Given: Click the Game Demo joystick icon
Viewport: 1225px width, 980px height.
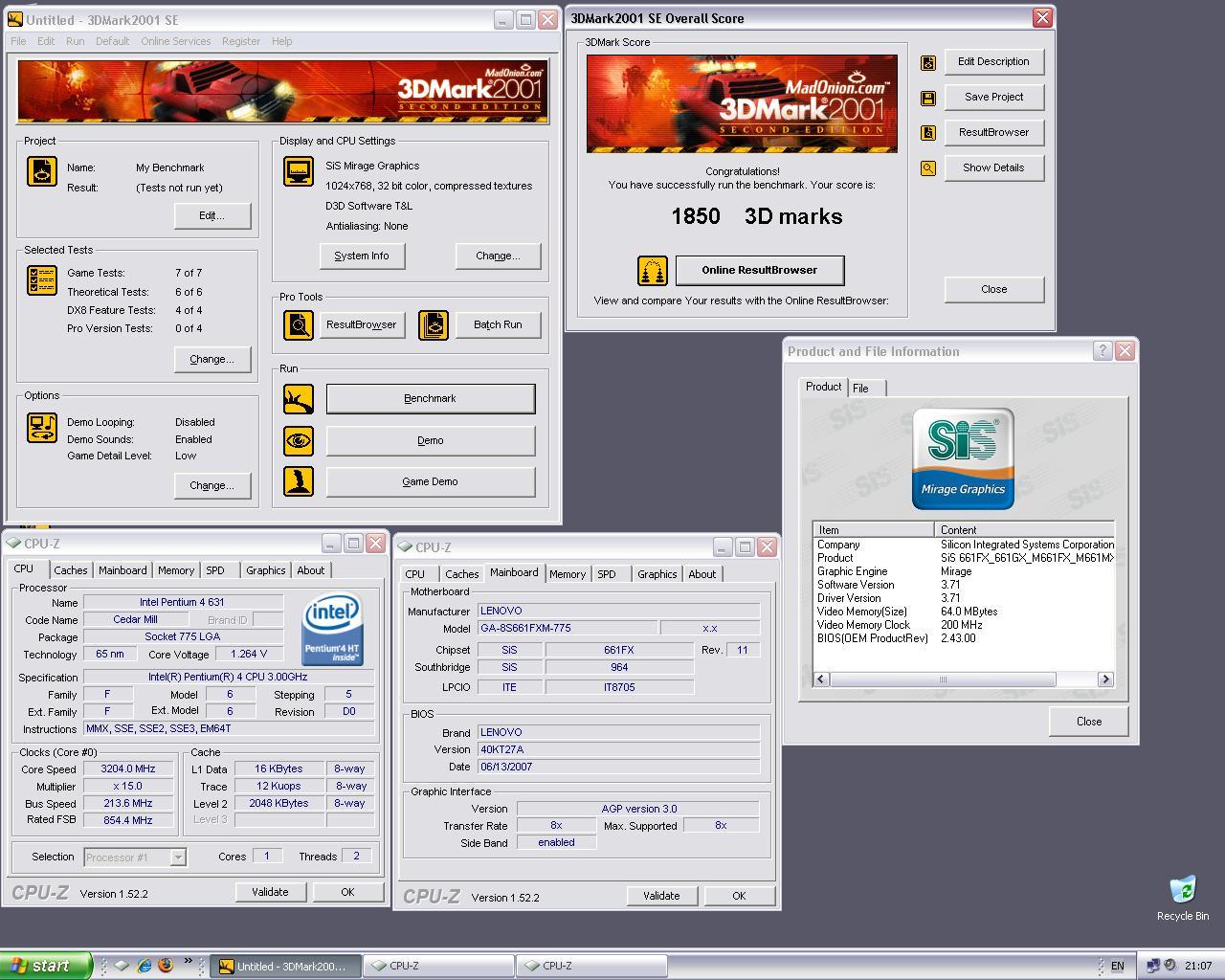Looking at the screenshot, I should pyautogui.click(x=299, y=481).
